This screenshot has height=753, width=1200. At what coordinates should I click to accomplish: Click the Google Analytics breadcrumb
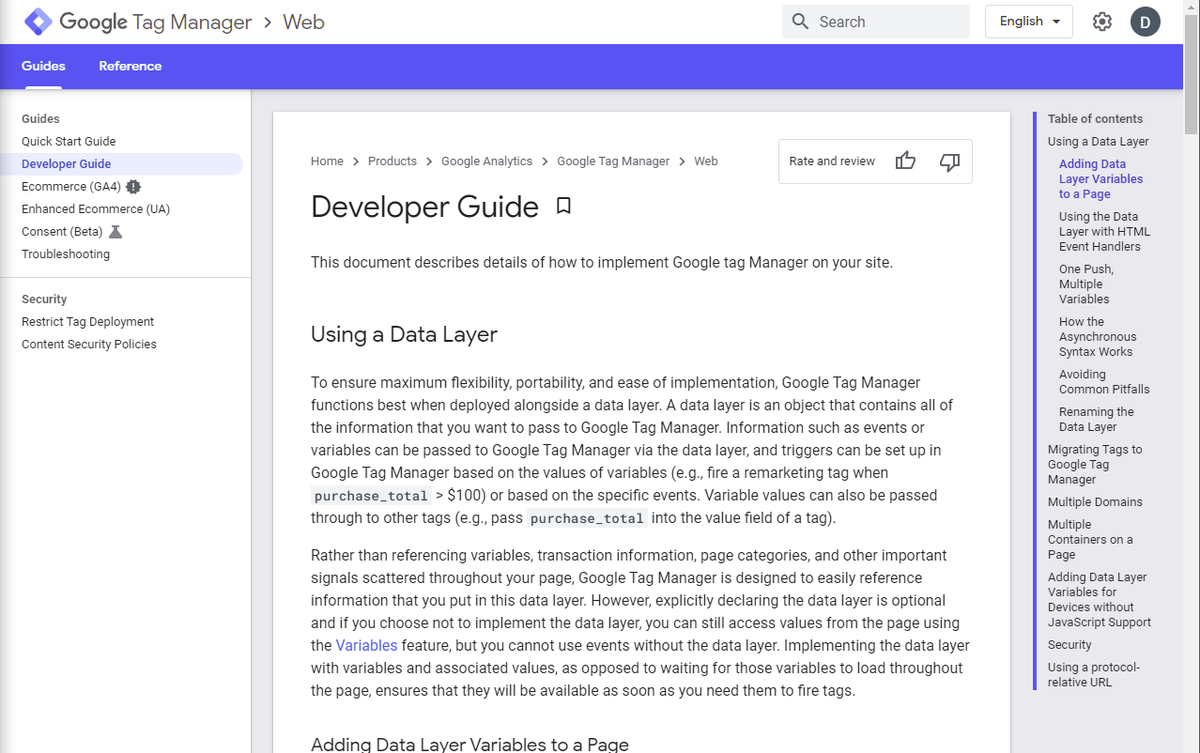point(487,161)
